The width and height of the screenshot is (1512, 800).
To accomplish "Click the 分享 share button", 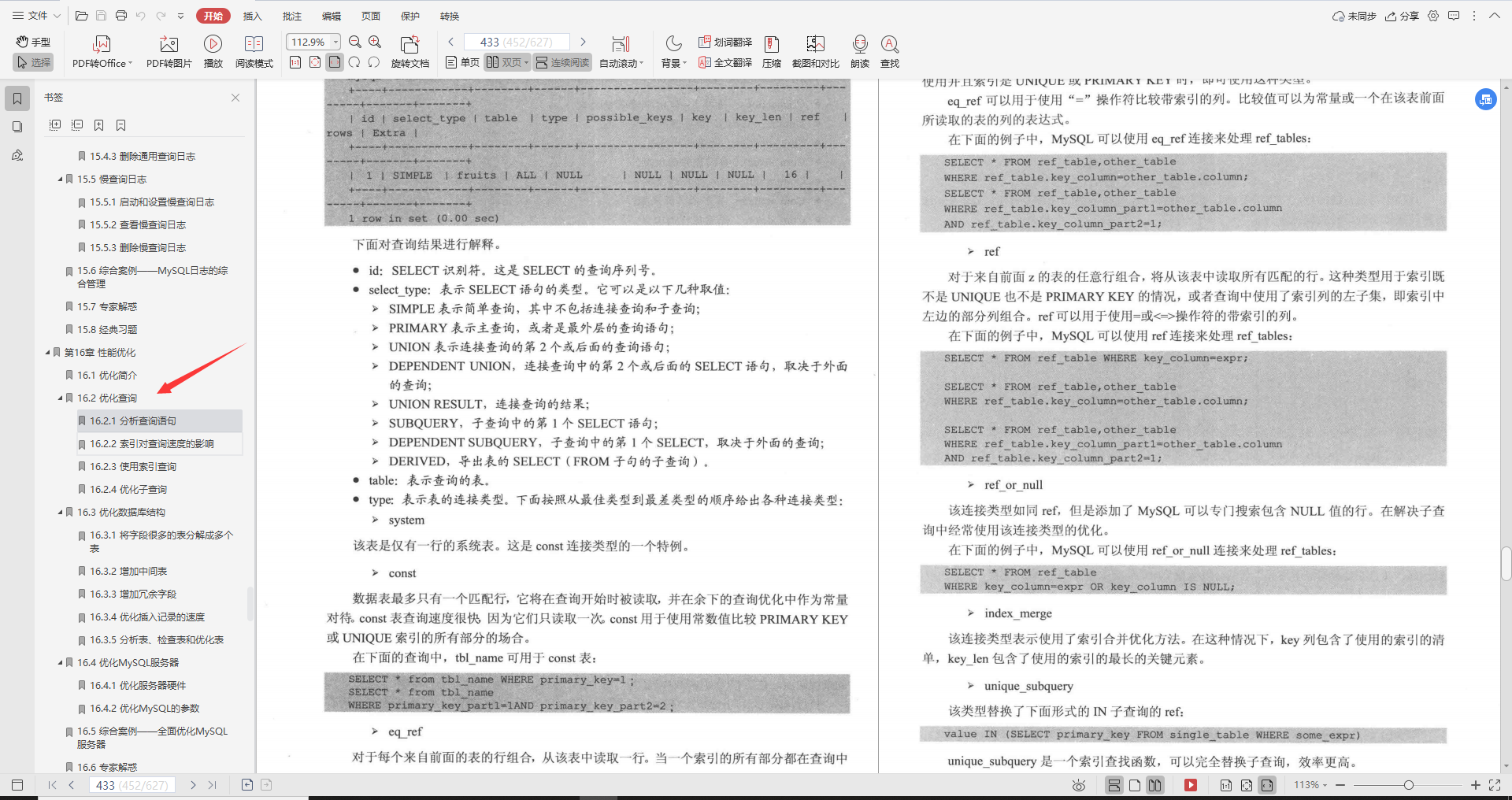I will (1402, 15).
